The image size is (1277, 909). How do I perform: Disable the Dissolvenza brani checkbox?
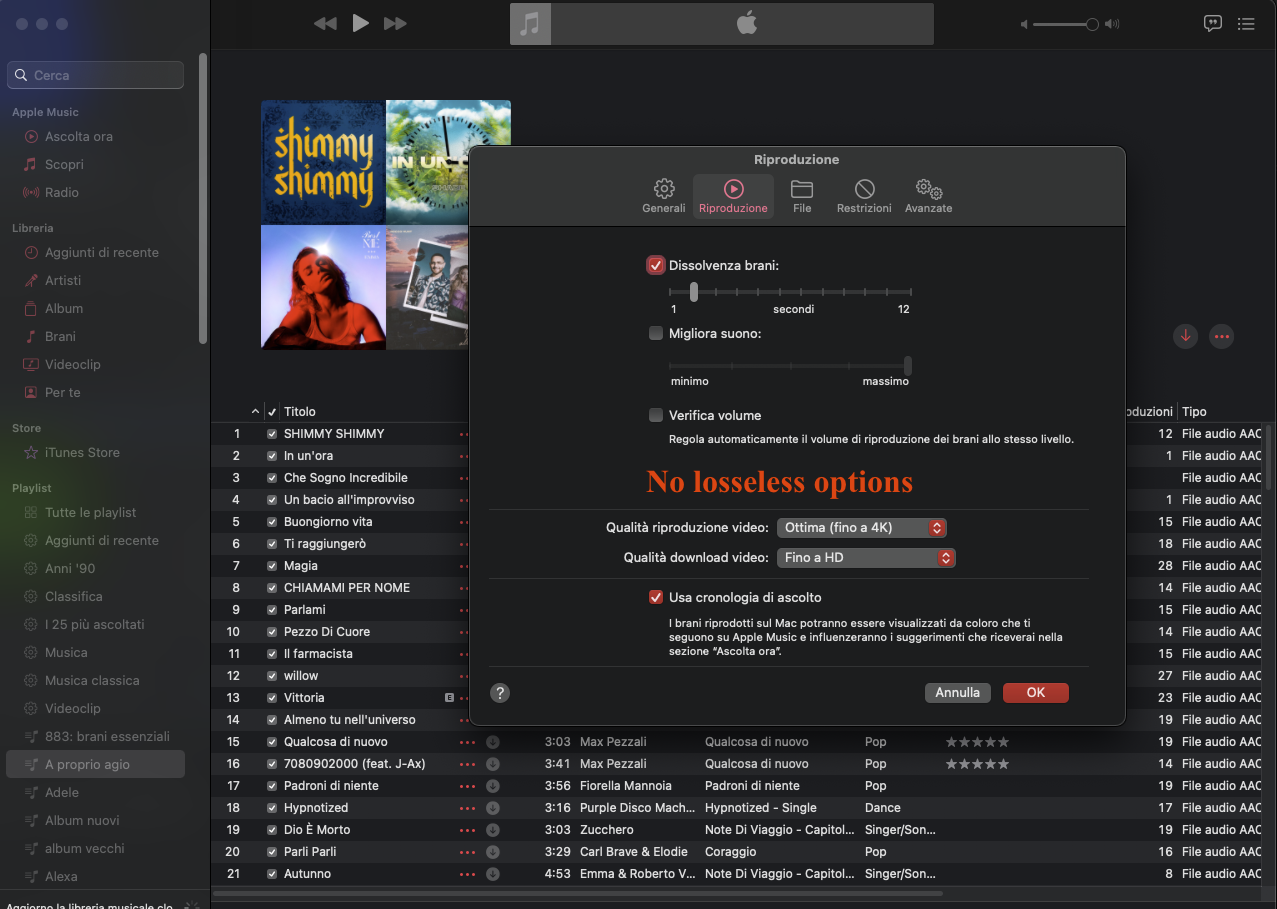click(x=656, y=265)
